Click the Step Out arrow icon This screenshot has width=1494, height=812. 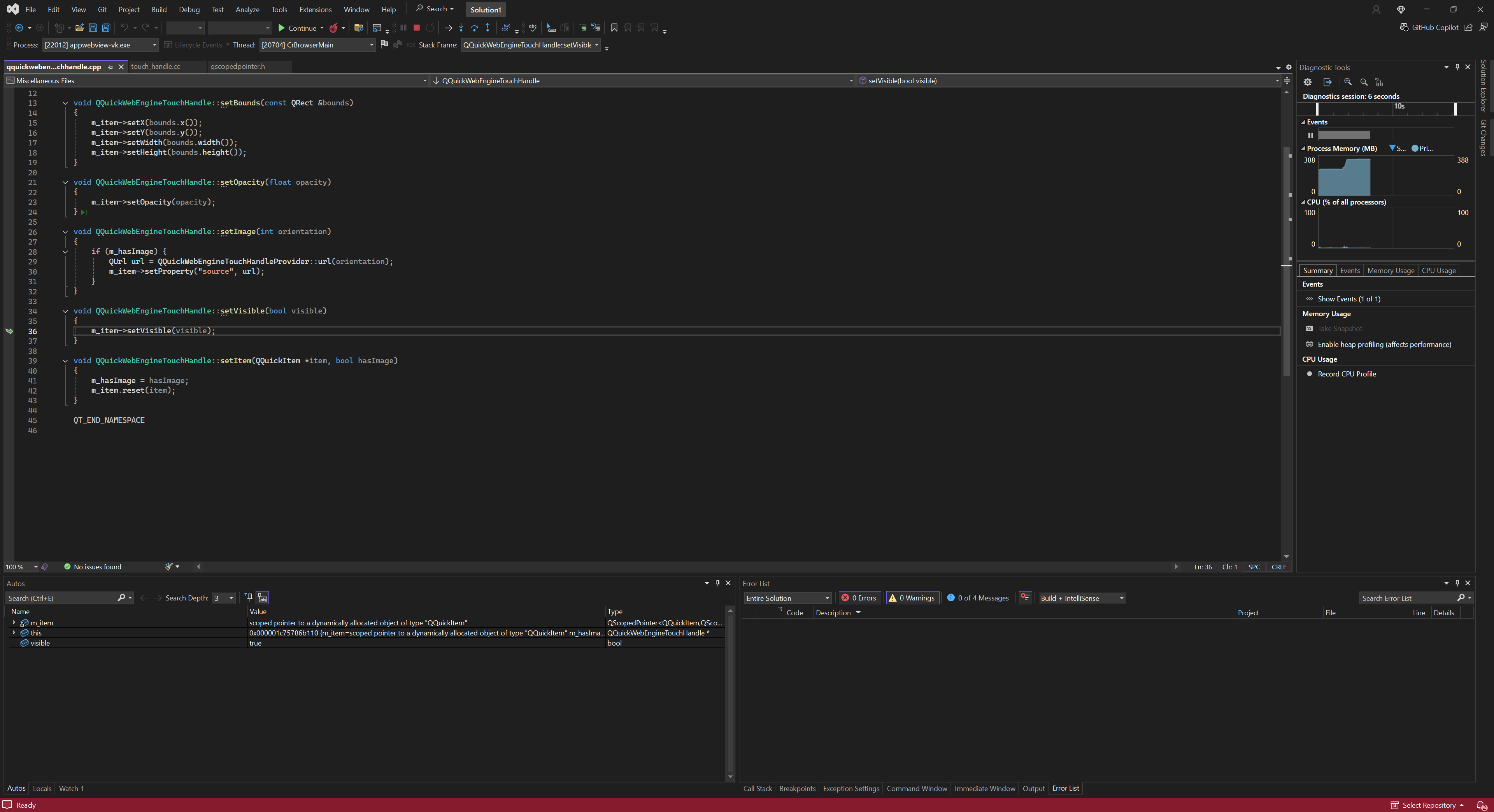488,28
